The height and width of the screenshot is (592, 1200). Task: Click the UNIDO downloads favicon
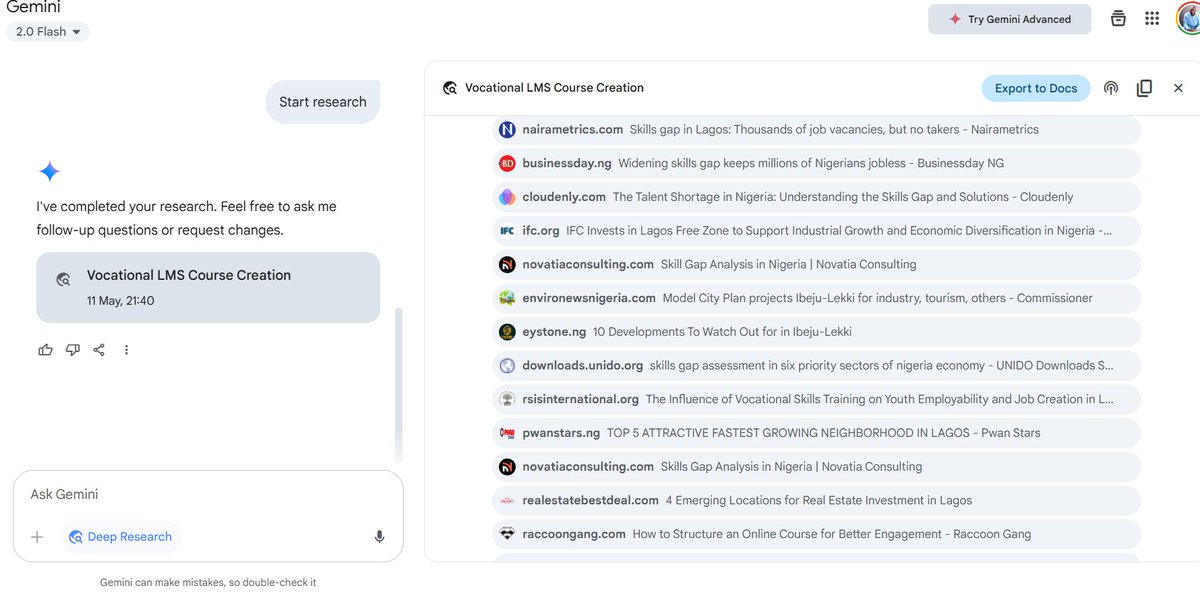click(x=507, y=365)
